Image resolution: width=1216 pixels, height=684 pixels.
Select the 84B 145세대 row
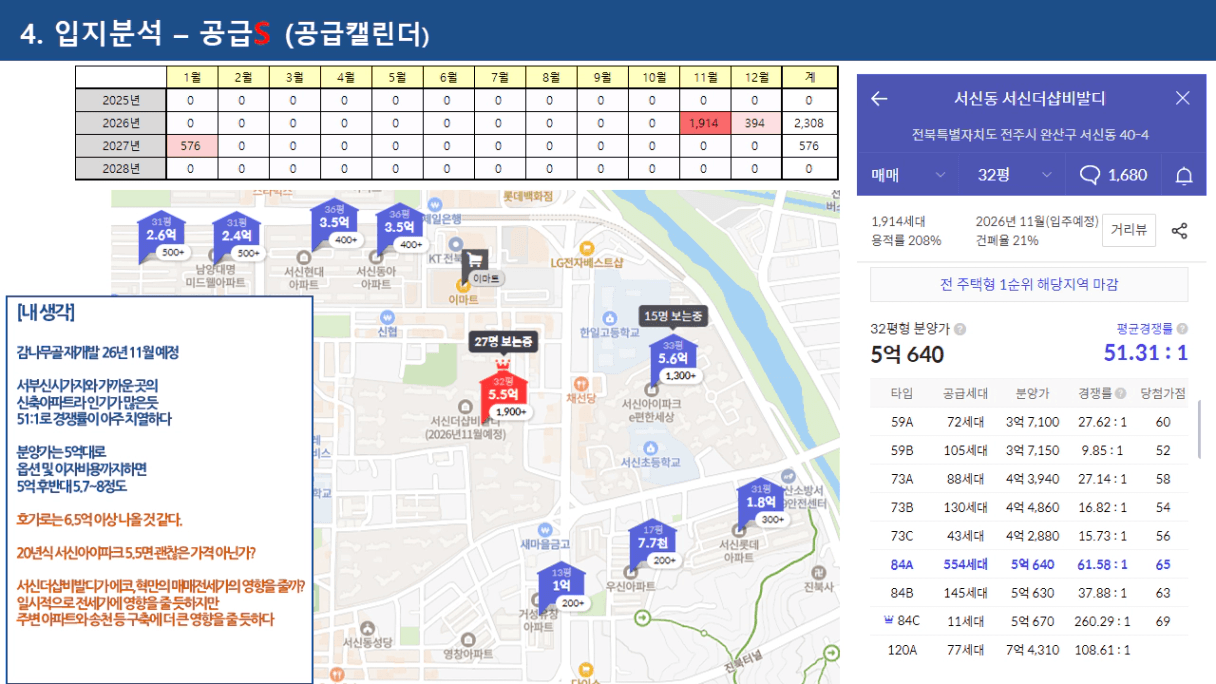[x=1029, y=592]
